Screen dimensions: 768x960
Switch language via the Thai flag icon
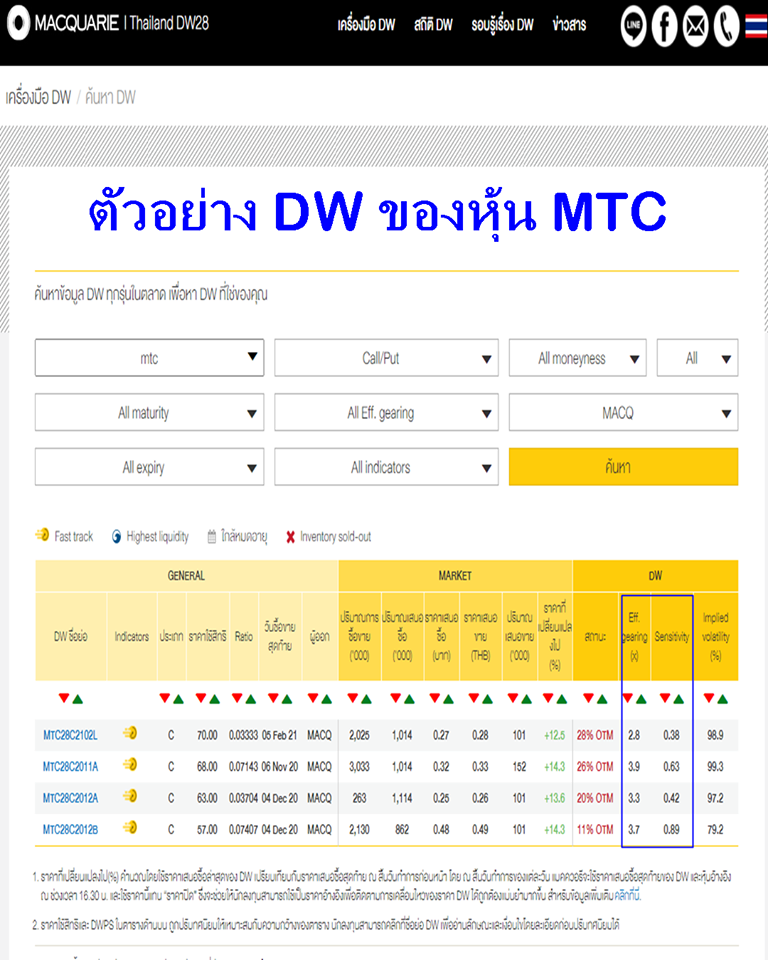tap(756, 26)
